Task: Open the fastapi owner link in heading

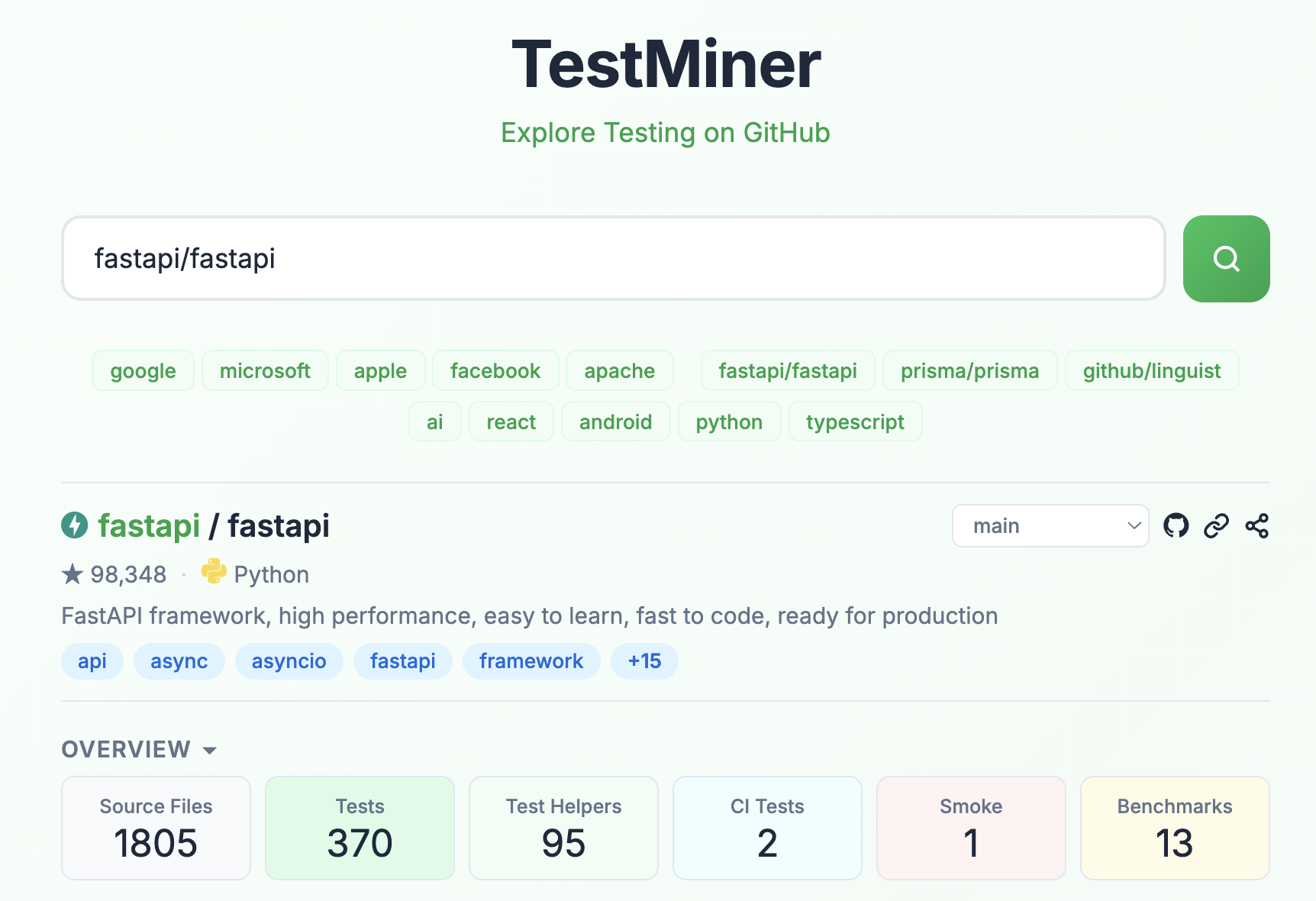Action: click(x=149, y=526)
